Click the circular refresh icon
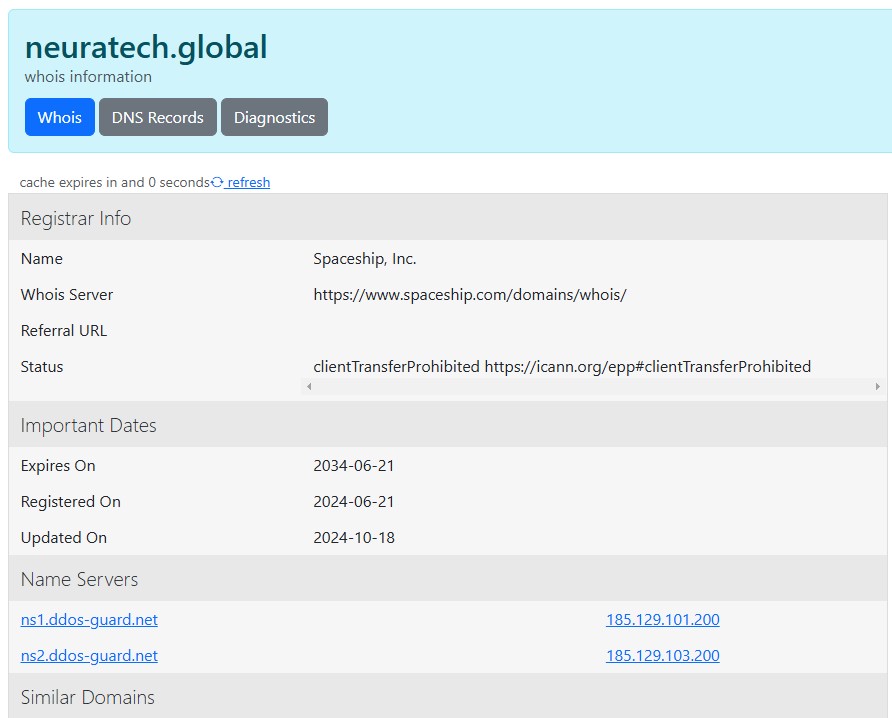The image size is (892, 718). [x=219, y=181]
